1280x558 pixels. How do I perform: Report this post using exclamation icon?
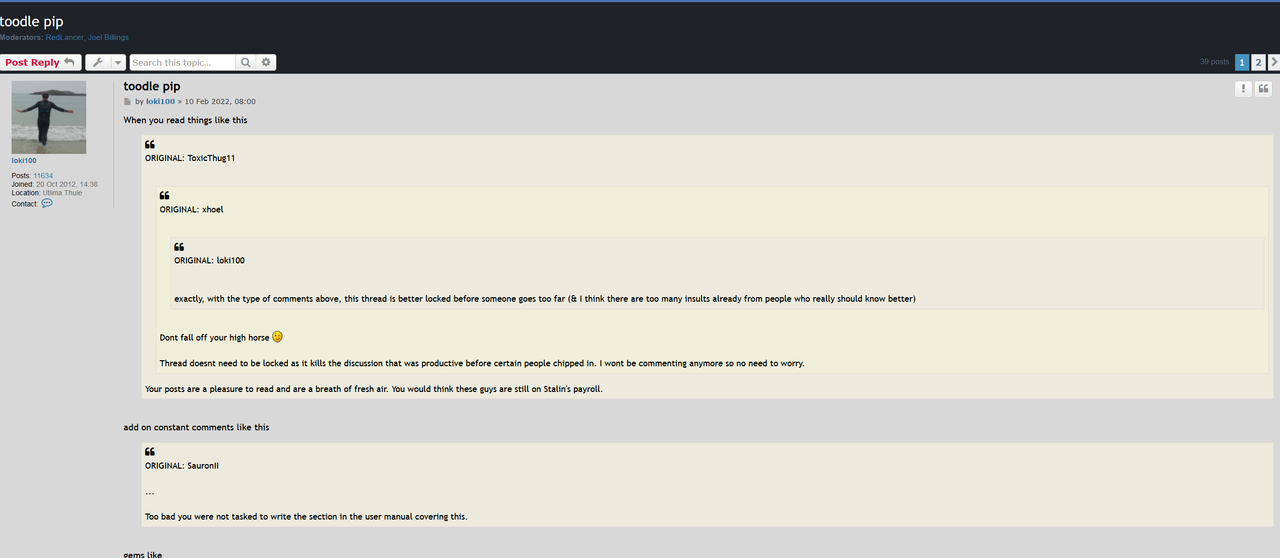1243,89
